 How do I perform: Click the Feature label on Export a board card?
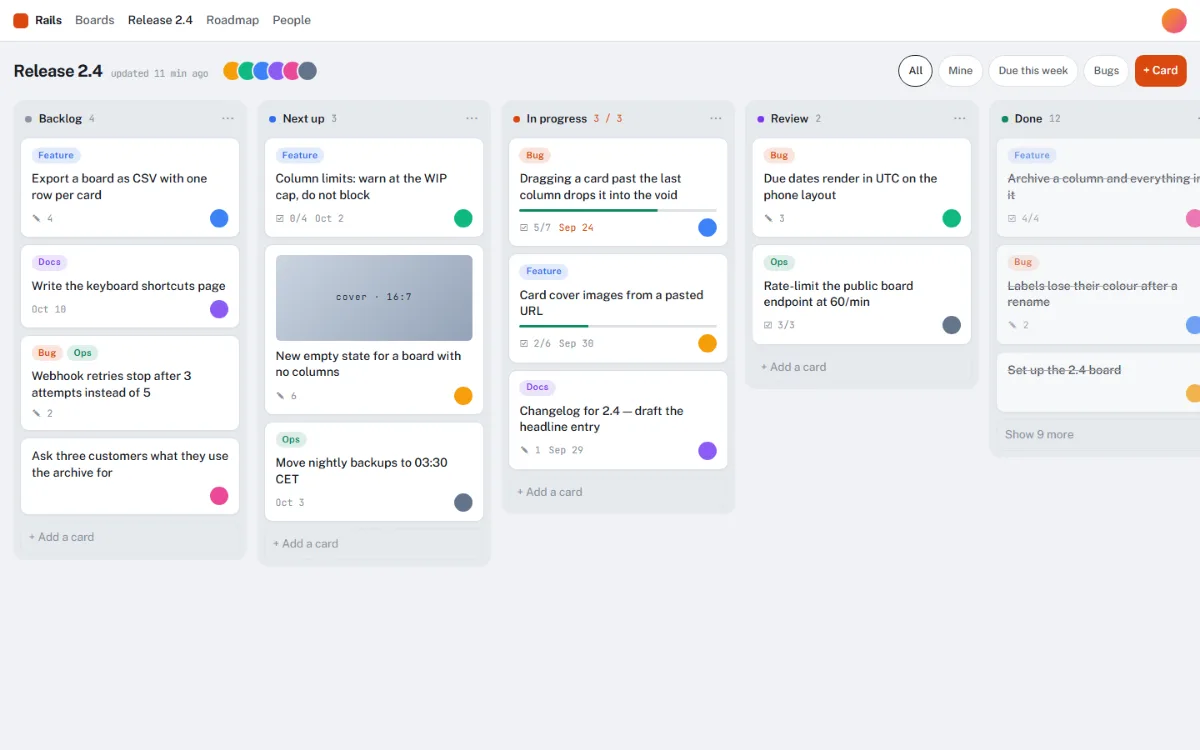[56, 155]
